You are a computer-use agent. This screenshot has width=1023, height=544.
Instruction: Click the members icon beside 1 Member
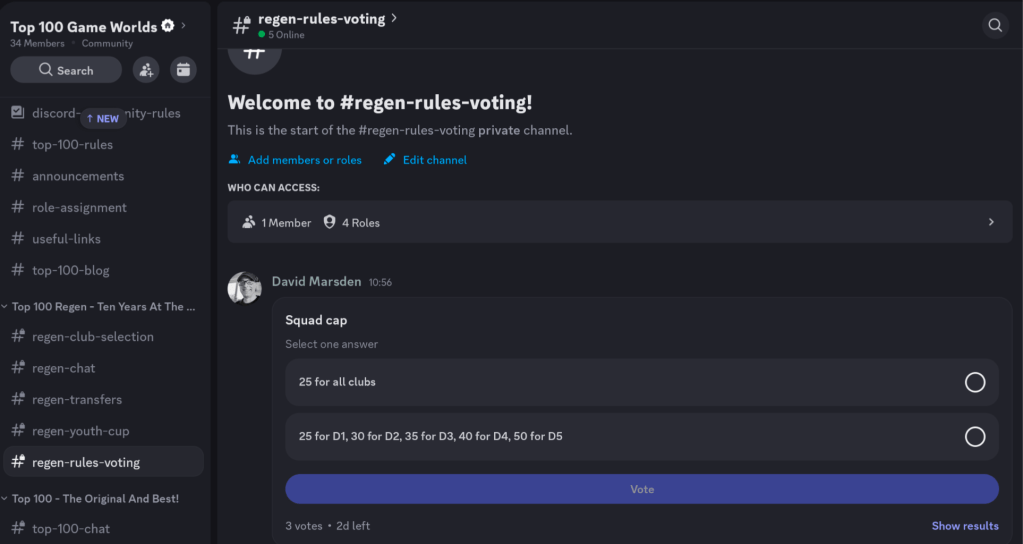pyautogui.click(x=249, y=222)
